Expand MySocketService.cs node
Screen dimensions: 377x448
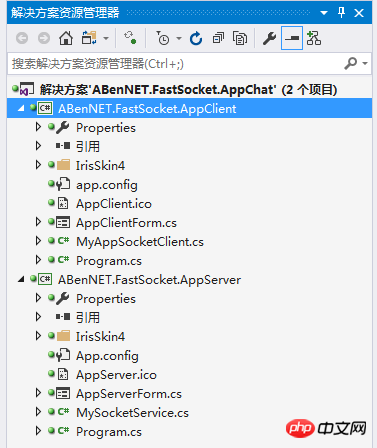tap(38, 412)
